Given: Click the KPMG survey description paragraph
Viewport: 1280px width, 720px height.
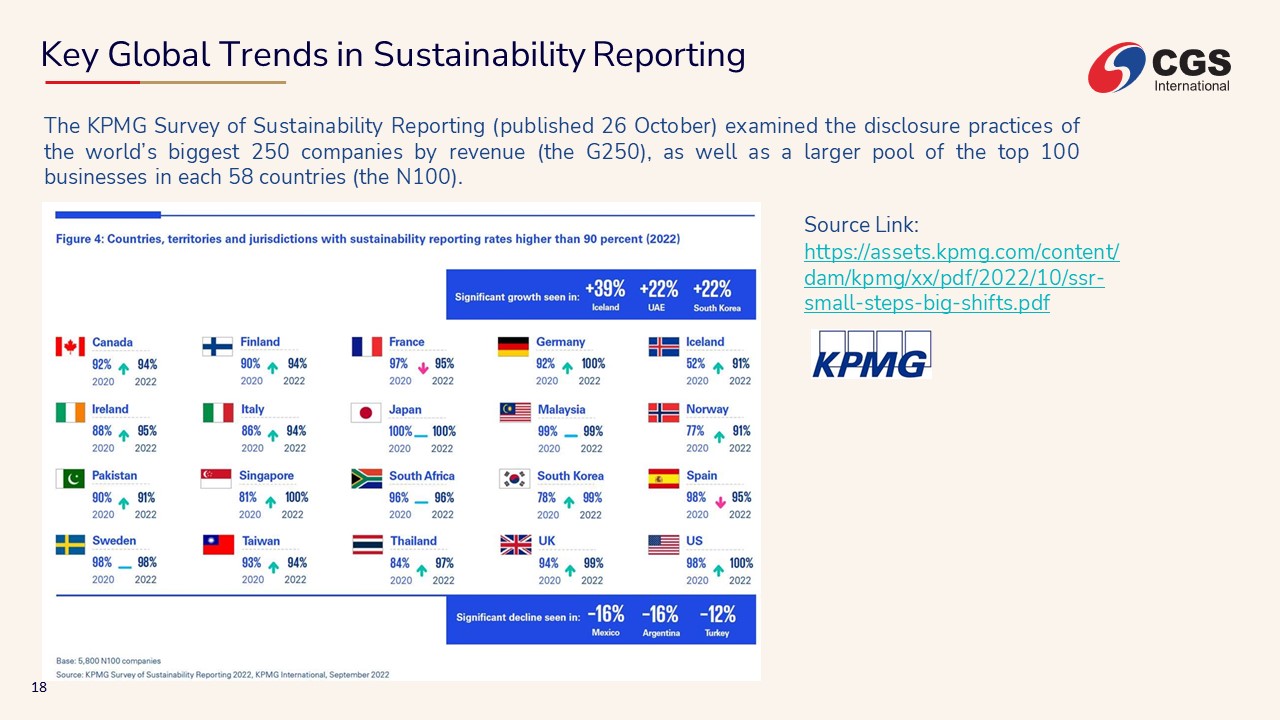Looking at the screenshot, I should 560,151.
